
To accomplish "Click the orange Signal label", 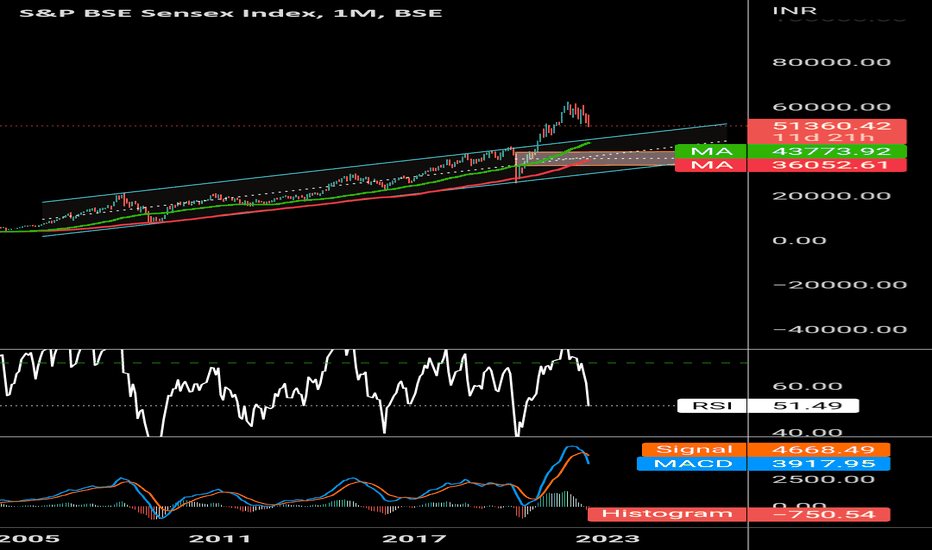I will (694, 450).
